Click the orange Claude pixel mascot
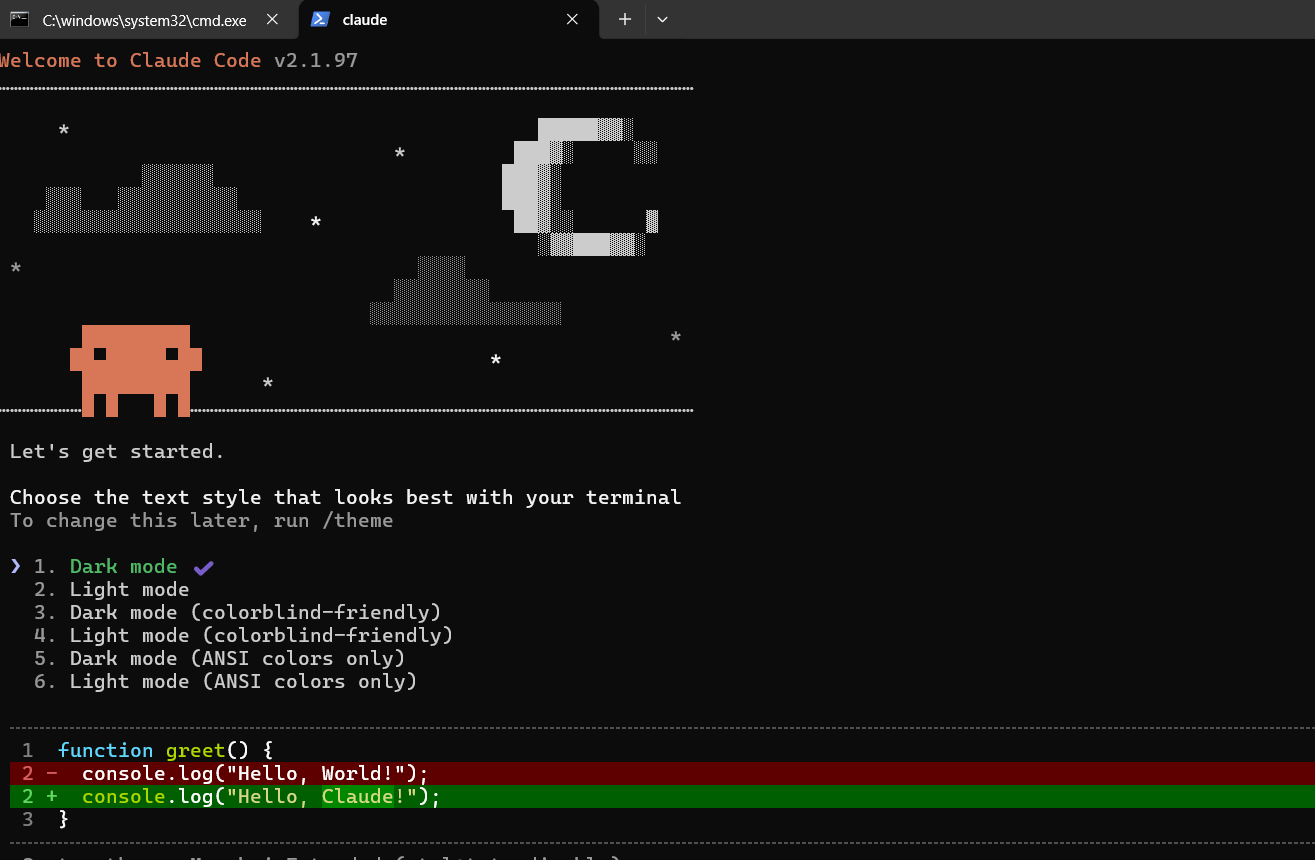This screenshot has height=860, width=1315. pos(136,370)
